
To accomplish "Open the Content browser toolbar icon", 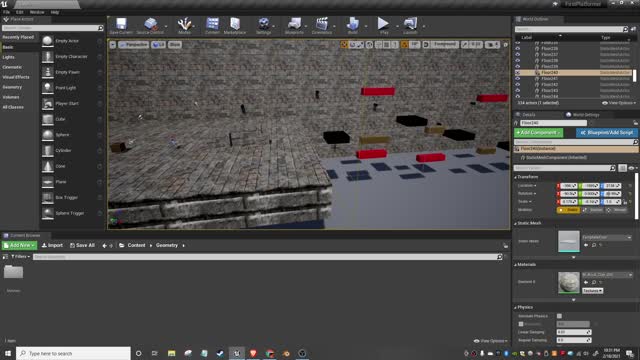I will tap(212, 26).
